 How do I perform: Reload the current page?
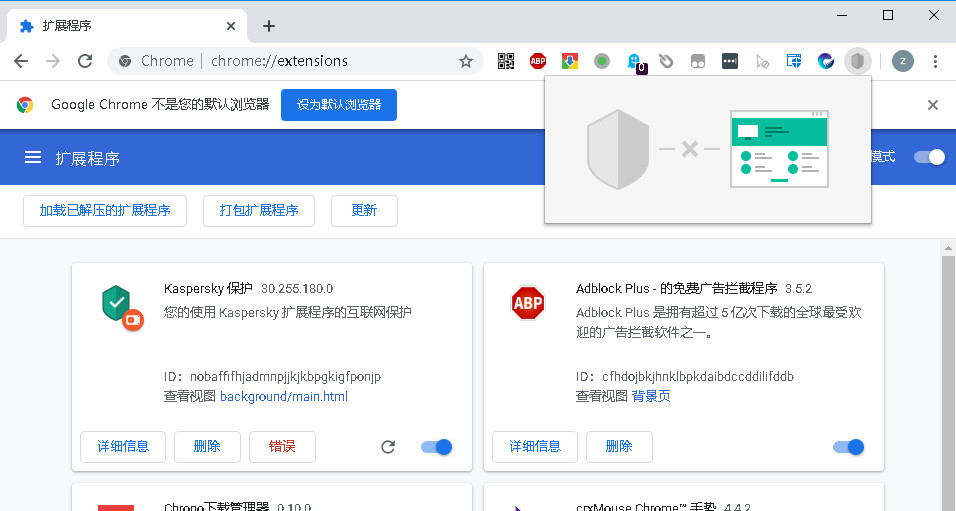click(x=85, y=61)
